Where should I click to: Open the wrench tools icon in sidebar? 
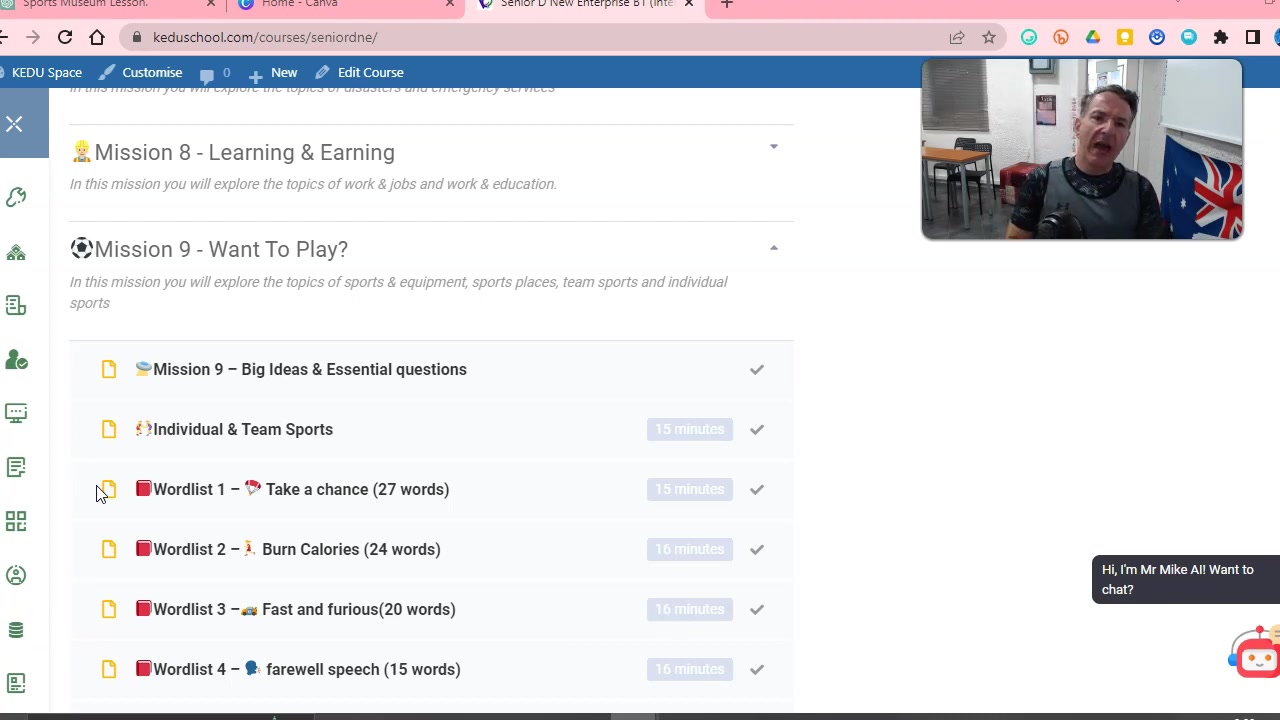pyautogui.click(x=16, y=197)
